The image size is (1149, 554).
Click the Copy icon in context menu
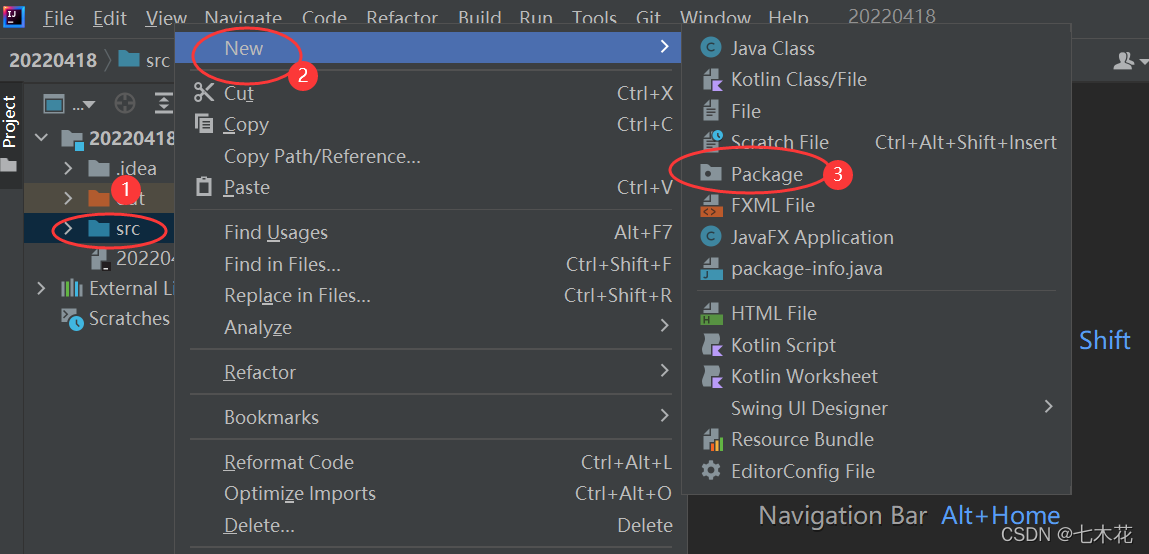(204, 124)
